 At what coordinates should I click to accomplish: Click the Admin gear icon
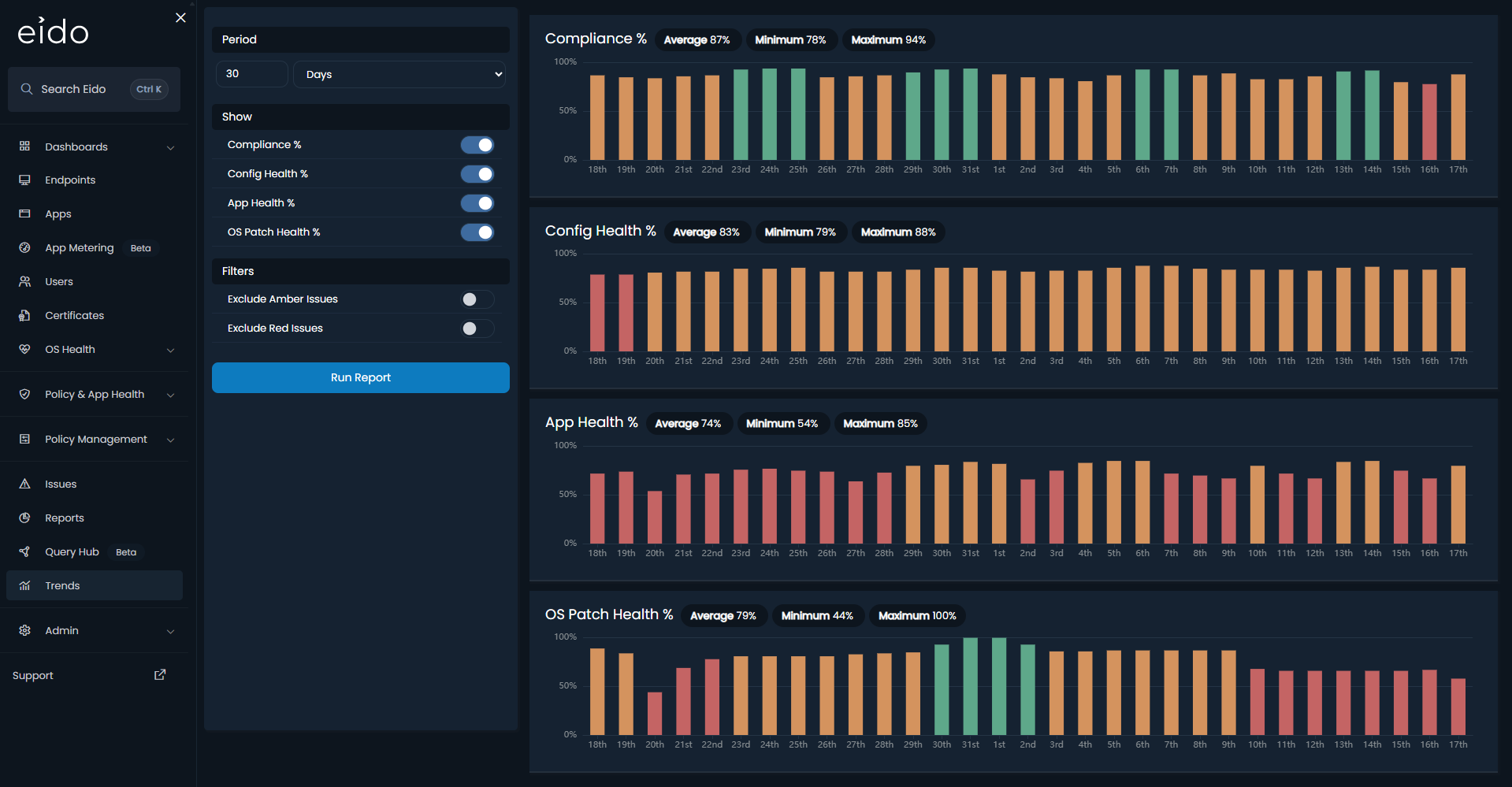point(24,631)
